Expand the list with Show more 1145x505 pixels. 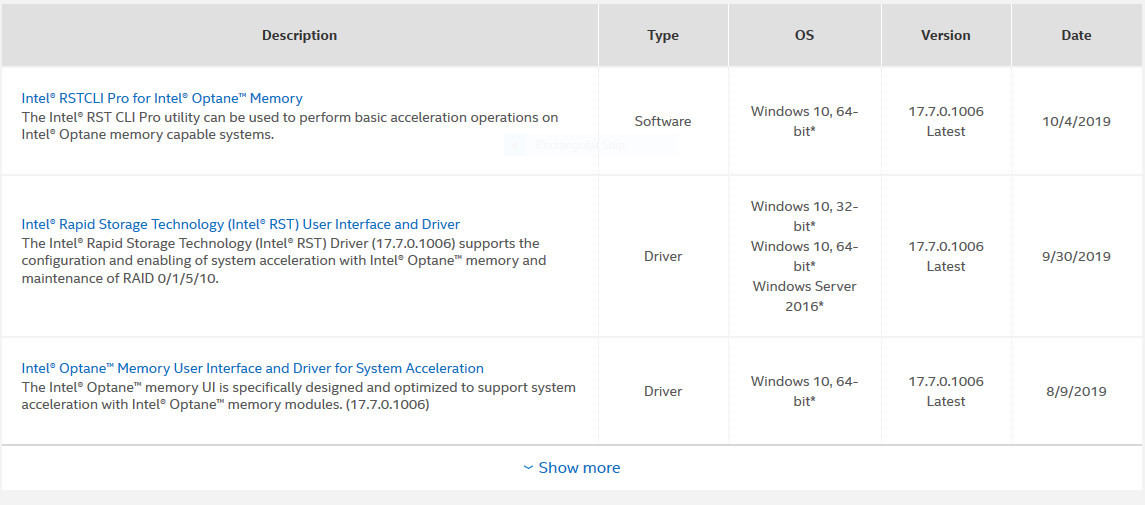572,468
